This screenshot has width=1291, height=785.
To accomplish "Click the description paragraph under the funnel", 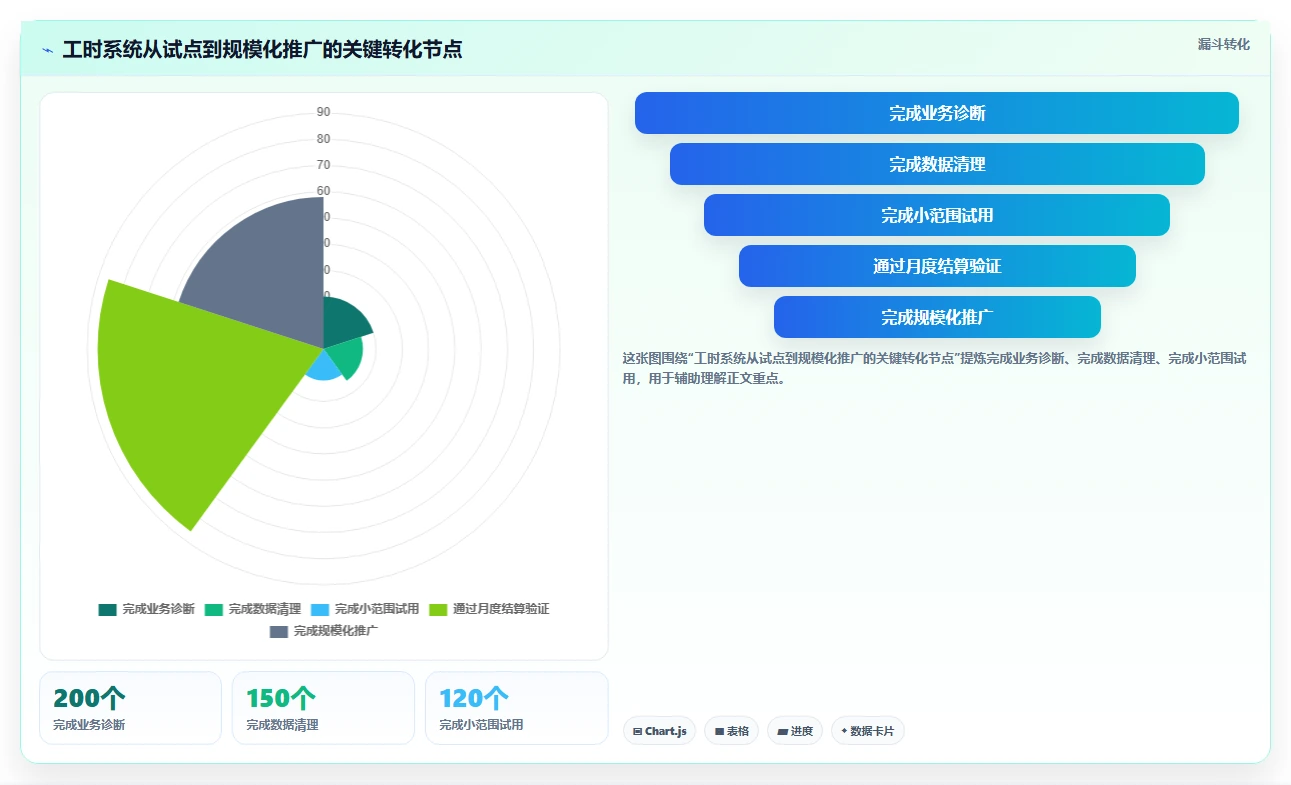I will coord(935,368).
